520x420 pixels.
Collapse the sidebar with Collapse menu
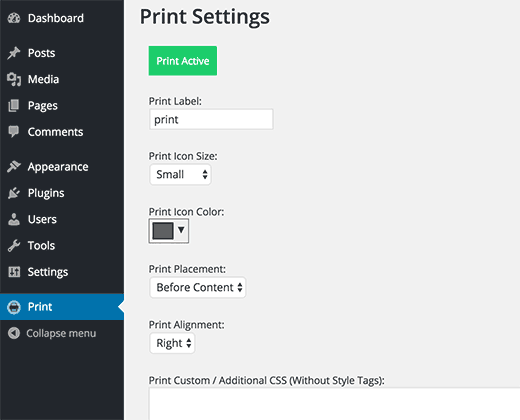pos(52,333)
